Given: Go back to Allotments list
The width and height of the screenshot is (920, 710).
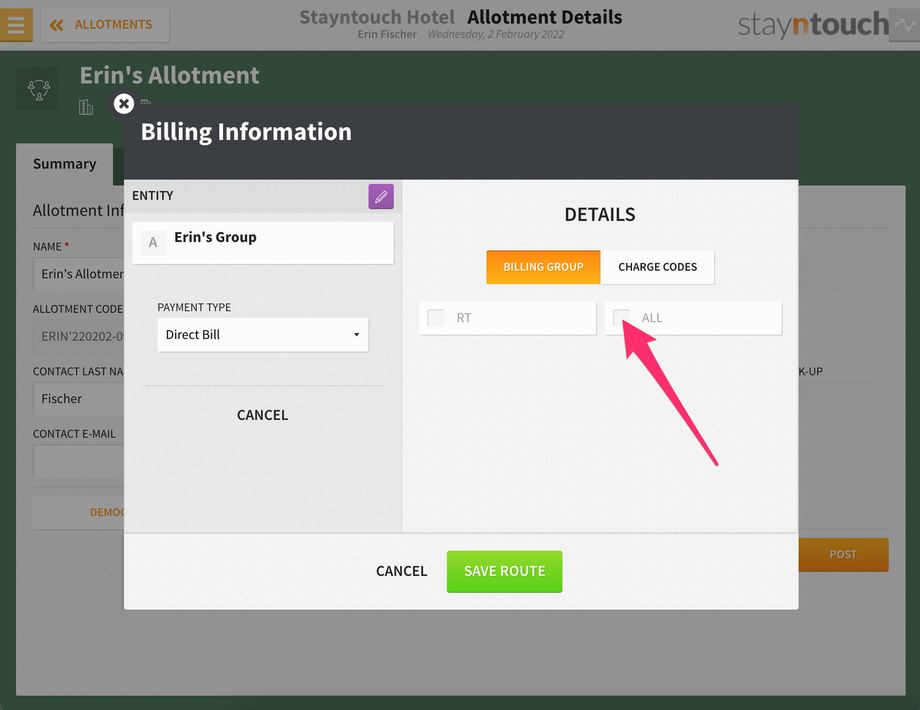Looking at the screenshot, I should (x=106, y=25).
